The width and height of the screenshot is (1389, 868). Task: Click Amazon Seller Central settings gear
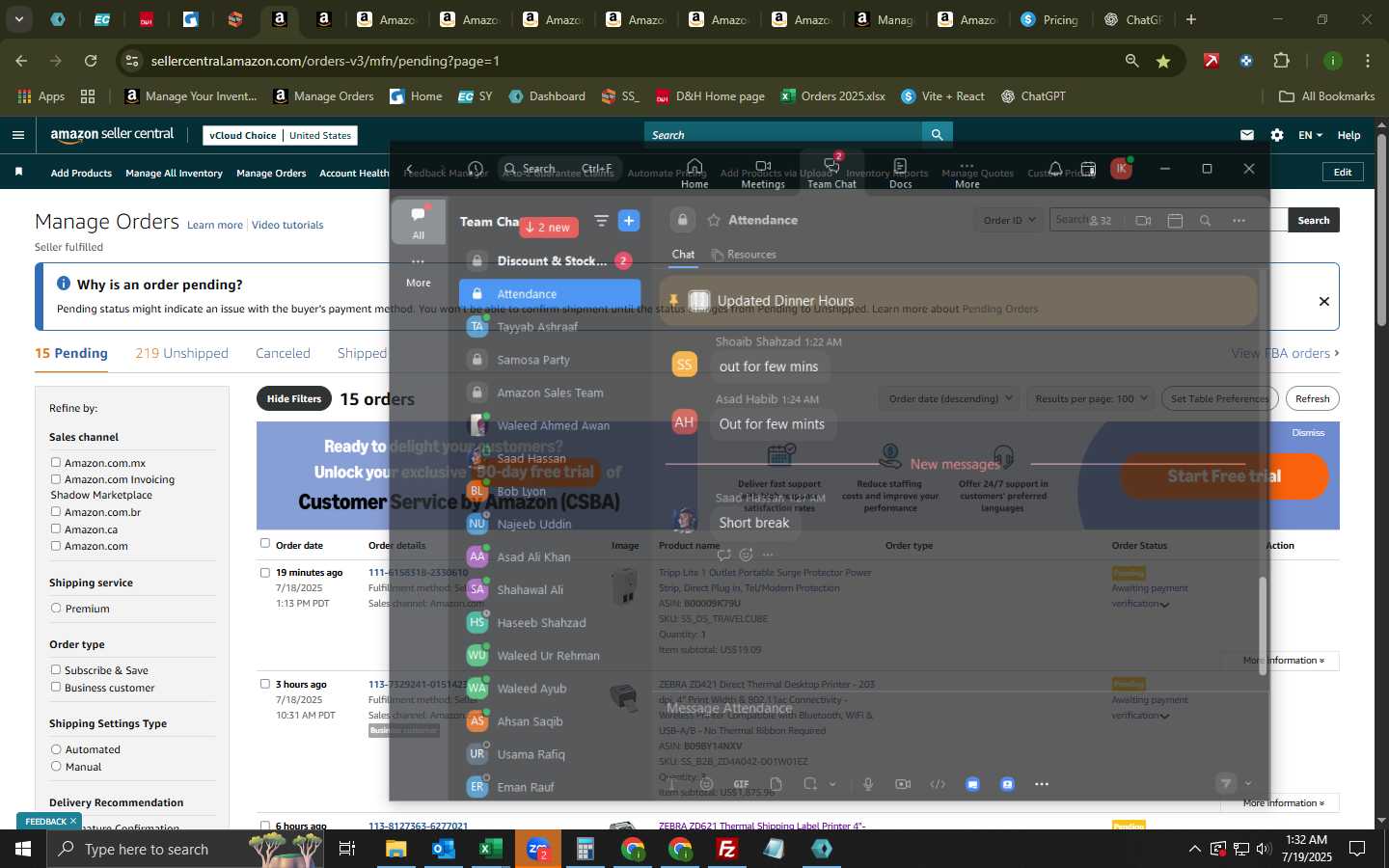tap(1277, 135)
